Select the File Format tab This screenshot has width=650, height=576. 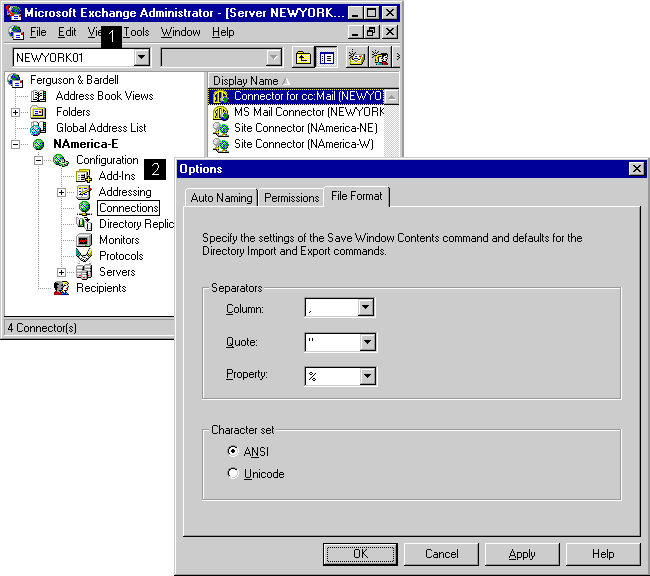[357, 196]
